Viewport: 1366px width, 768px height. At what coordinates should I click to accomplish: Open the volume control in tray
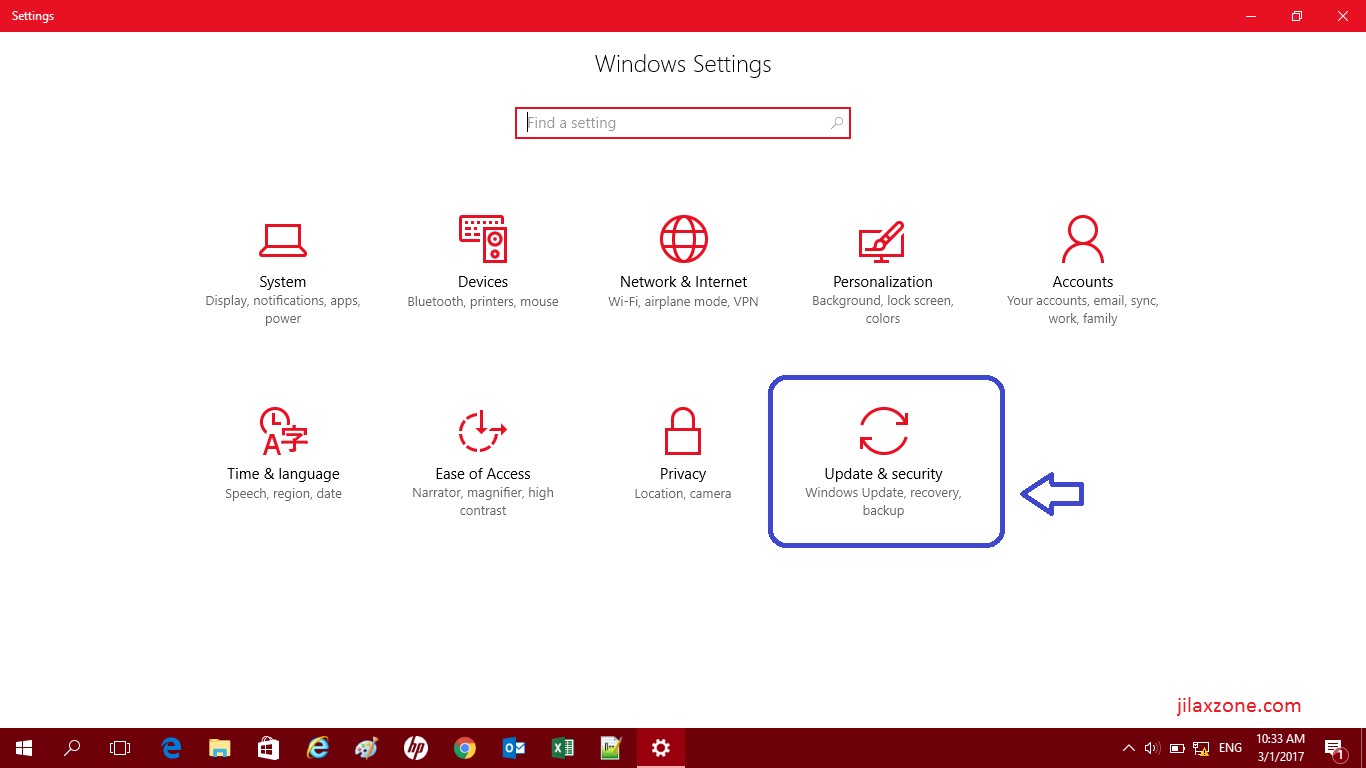coord(1151,748)
